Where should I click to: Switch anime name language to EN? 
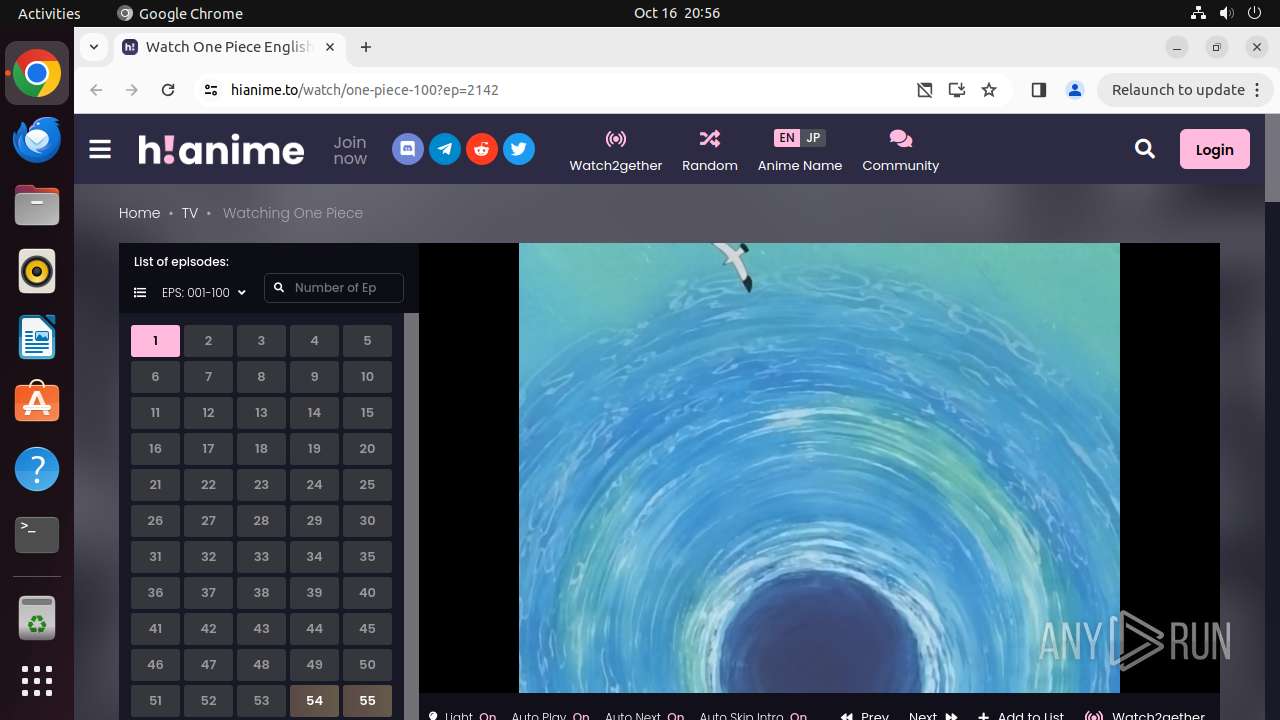pyautogui.click(x=787, y=138)
